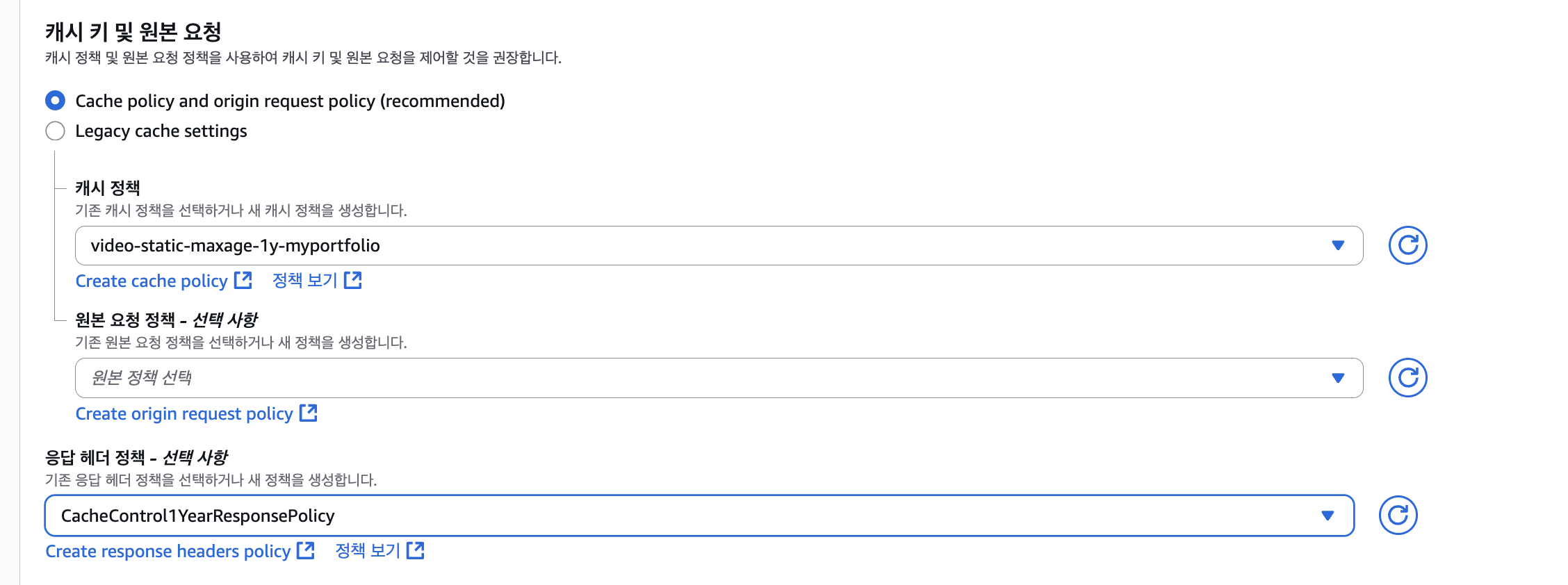Open the Create response headers policy link
The height and width of the screenshot is (585, 1568).
(168, 551)
